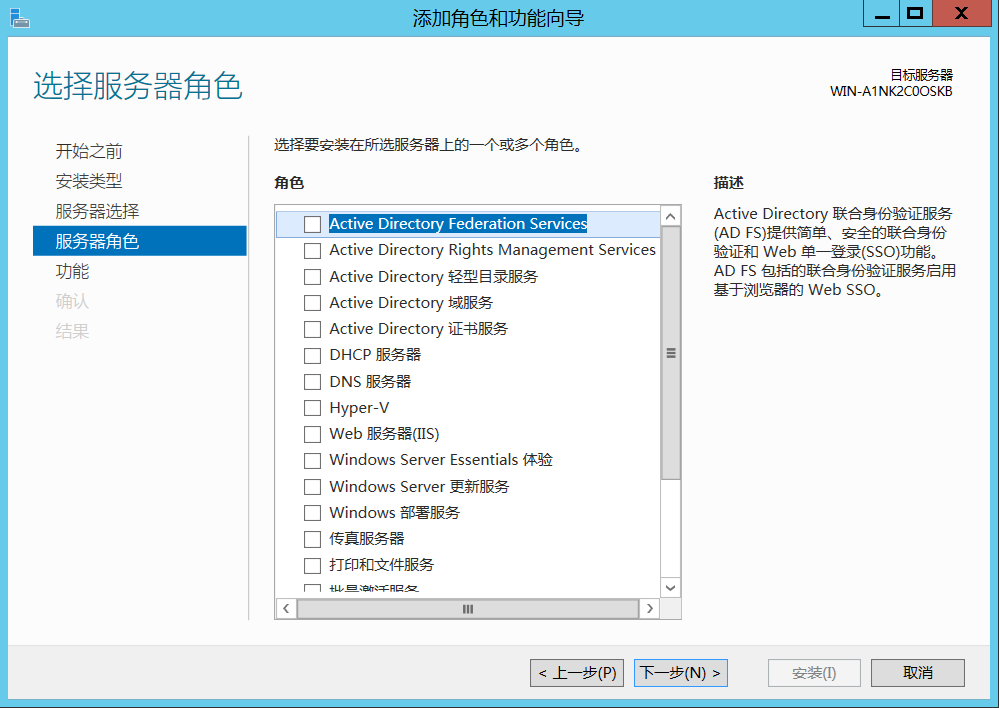Select the Web 服务器(IIS) label
This screenshot has height=708, width=999.
coord(384,434)
